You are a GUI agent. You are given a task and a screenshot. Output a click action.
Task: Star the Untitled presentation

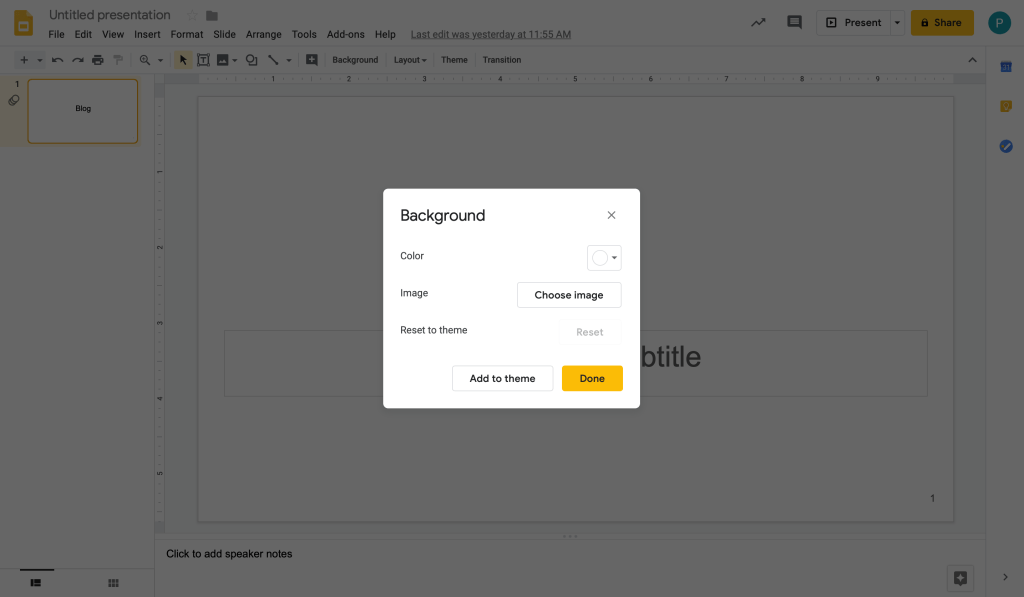tap(192, 16)
